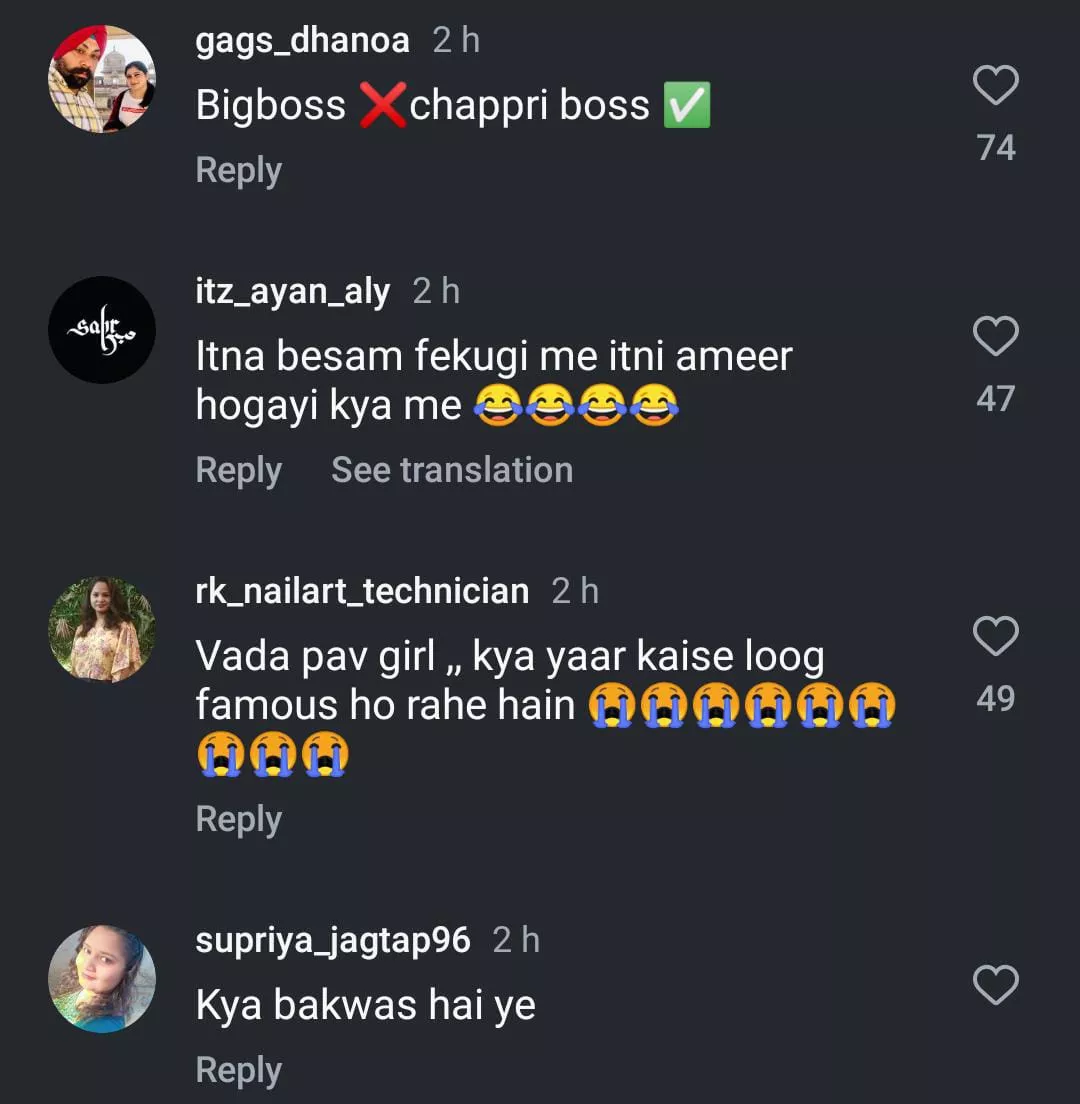View the 49 likes count
Screen dimensions: 1080x1104
click(996, 698)
